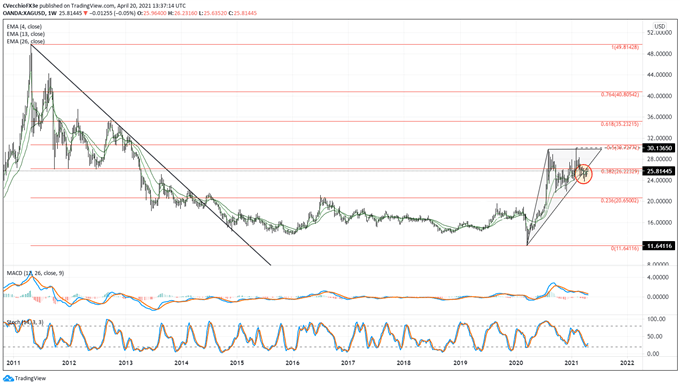The width and height of the screenshot is (680, 386).
Task: Open the Stoch indicator legend
Action: pos(25,322)
